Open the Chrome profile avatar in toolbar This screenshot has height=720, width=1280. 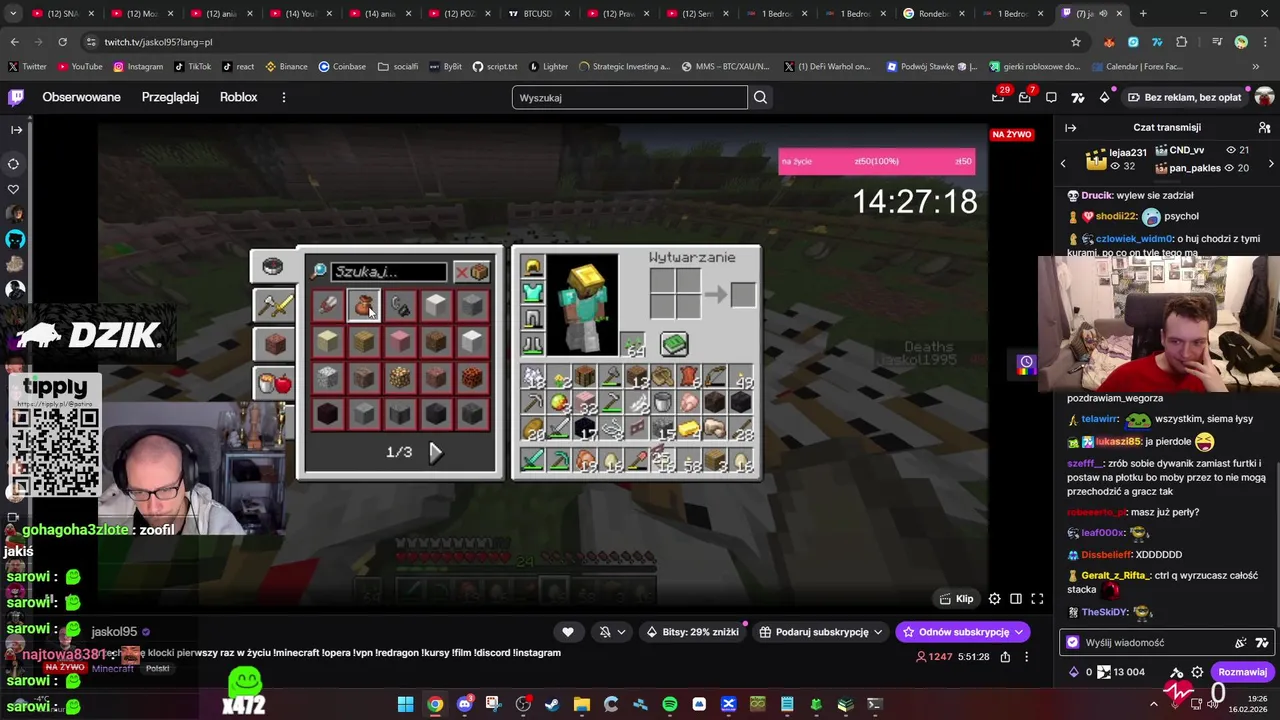1241,42
